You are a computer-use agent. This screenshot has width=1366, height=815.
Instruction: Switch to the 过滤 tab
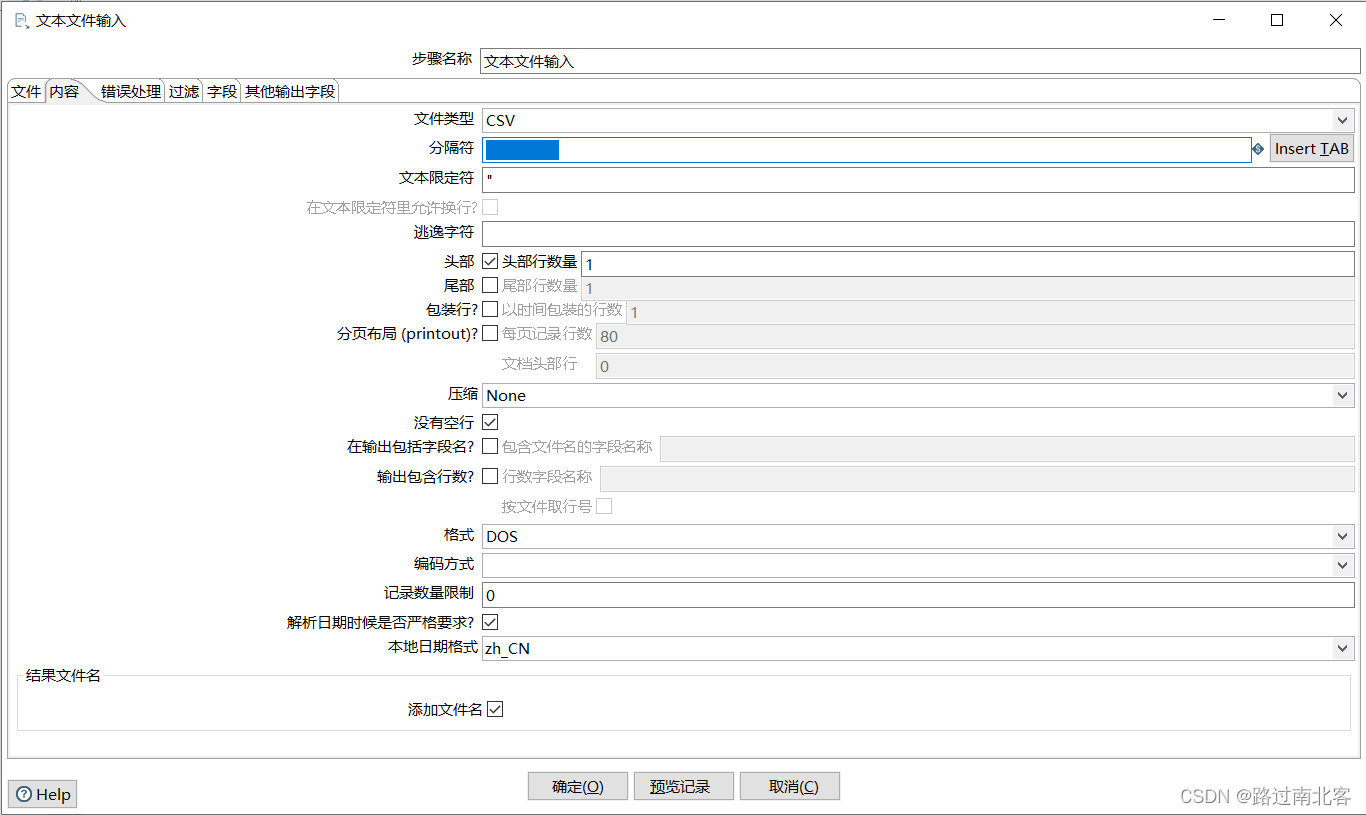184,91
